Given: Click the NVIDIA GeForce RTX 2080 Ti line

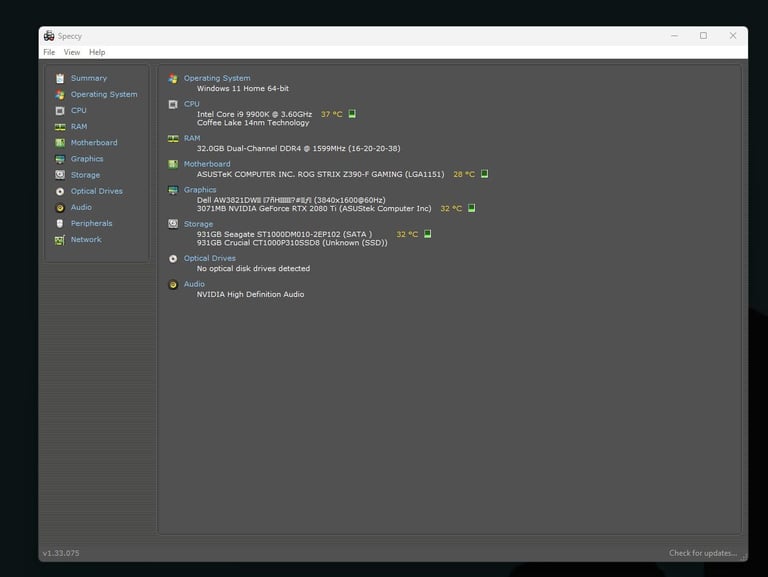Looking at the screenshot, I should (314, 209).
